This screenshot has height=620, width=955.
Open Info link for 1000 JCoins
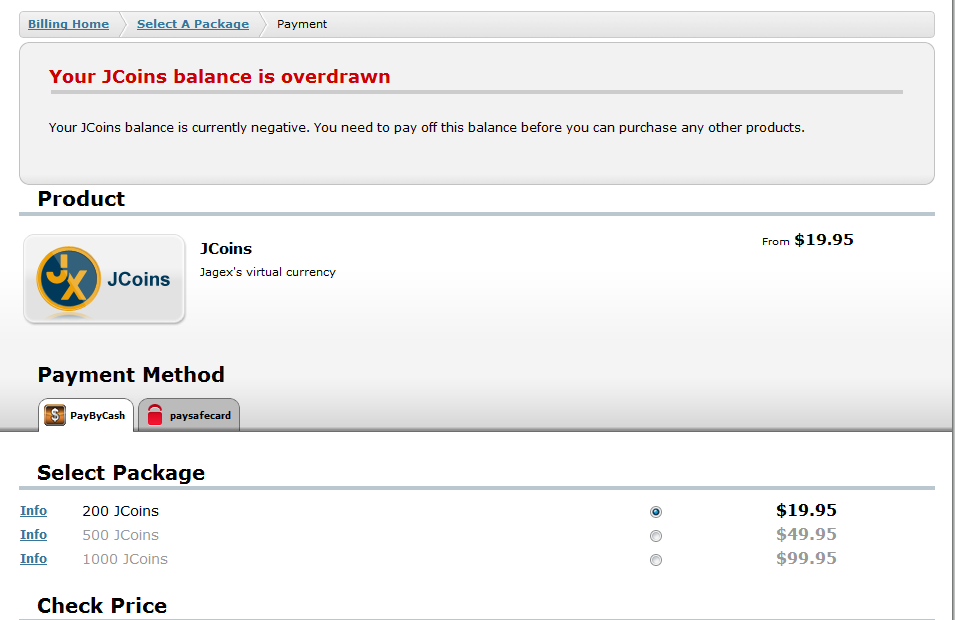coord(33,558)
